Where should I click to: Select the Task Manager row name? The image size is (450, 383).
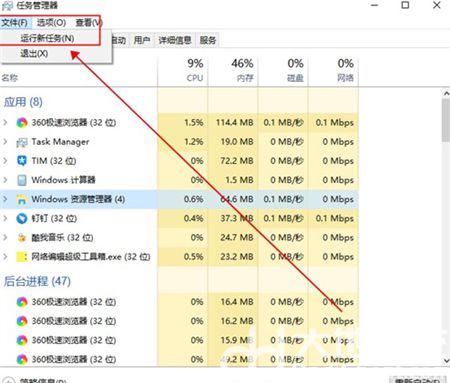(x=60, y=142)
